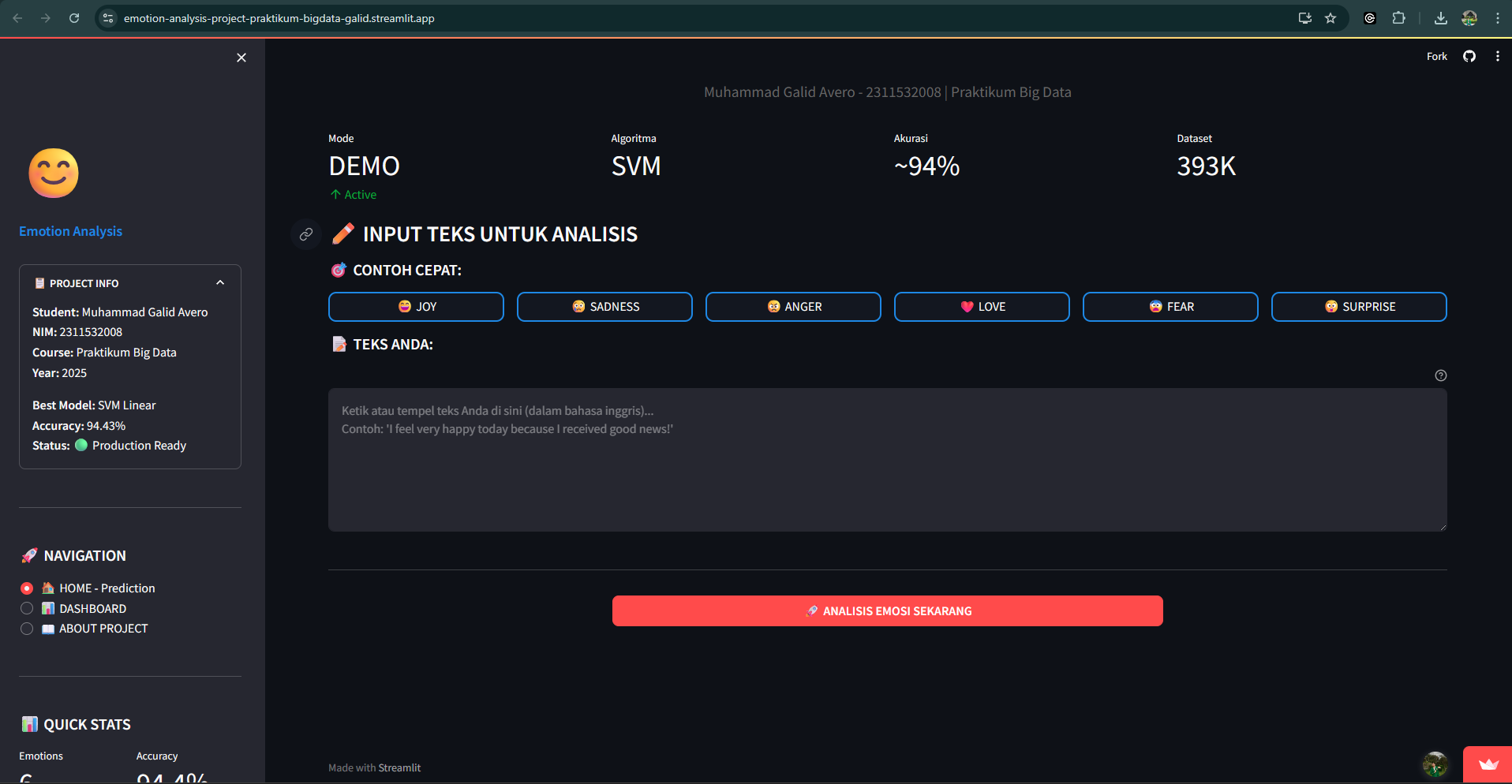The image size is (1512, 784).
Task: Click the Year: 2025 line
Action: [59, 373]
